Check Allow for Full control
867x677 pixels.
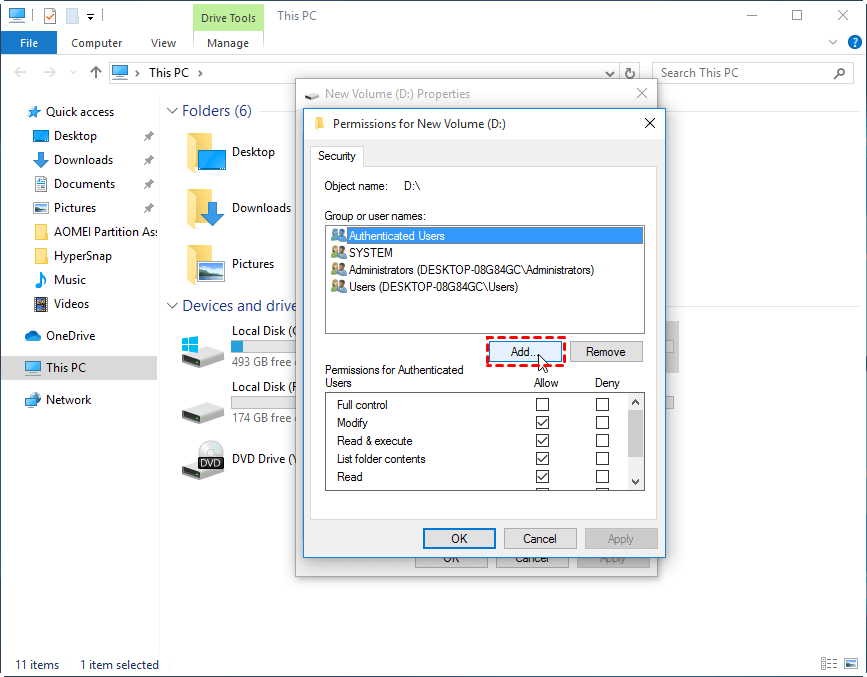(542, 405)
